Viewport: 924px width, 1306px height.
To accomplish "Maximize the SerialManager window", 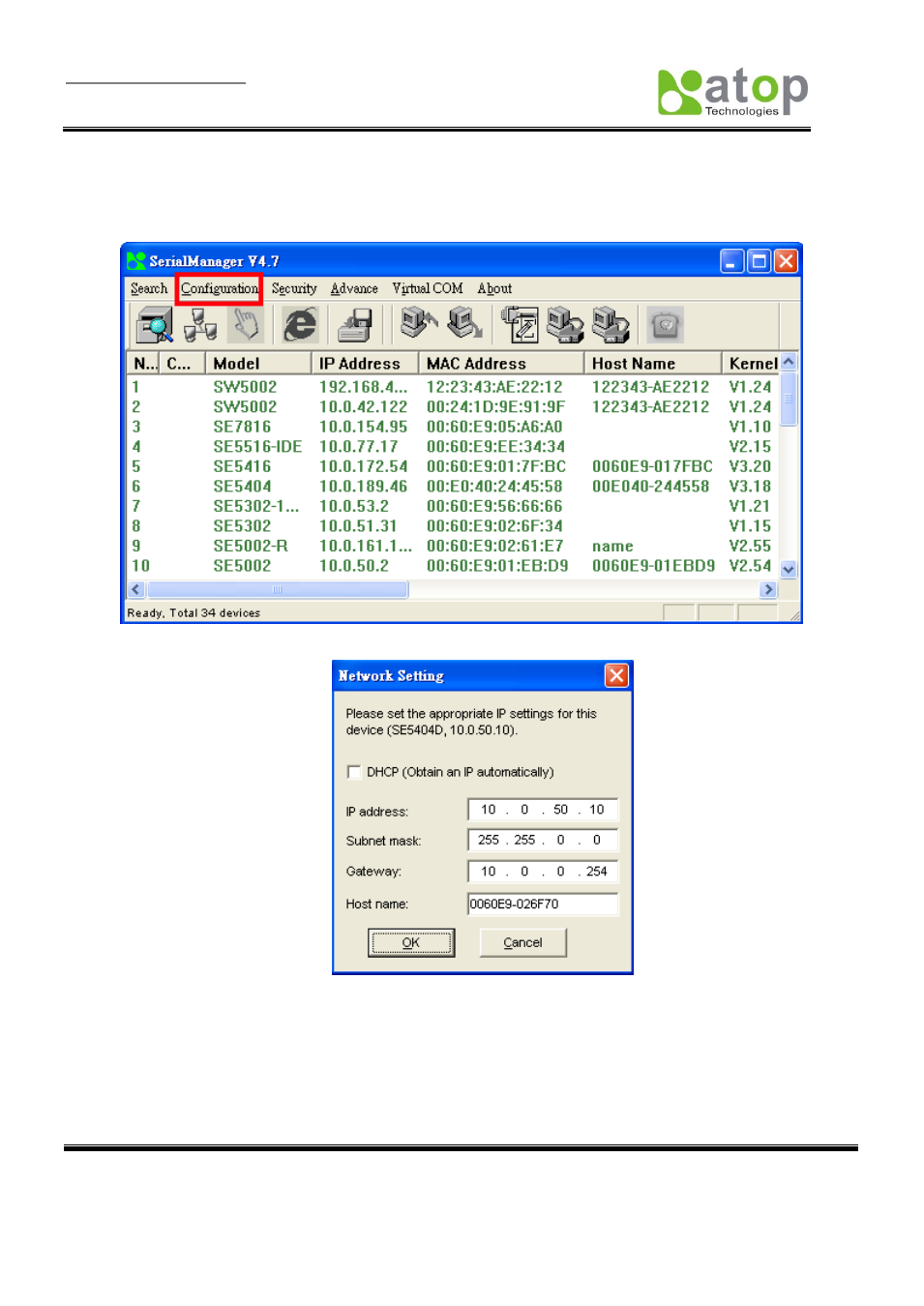I will pos(760,260).
